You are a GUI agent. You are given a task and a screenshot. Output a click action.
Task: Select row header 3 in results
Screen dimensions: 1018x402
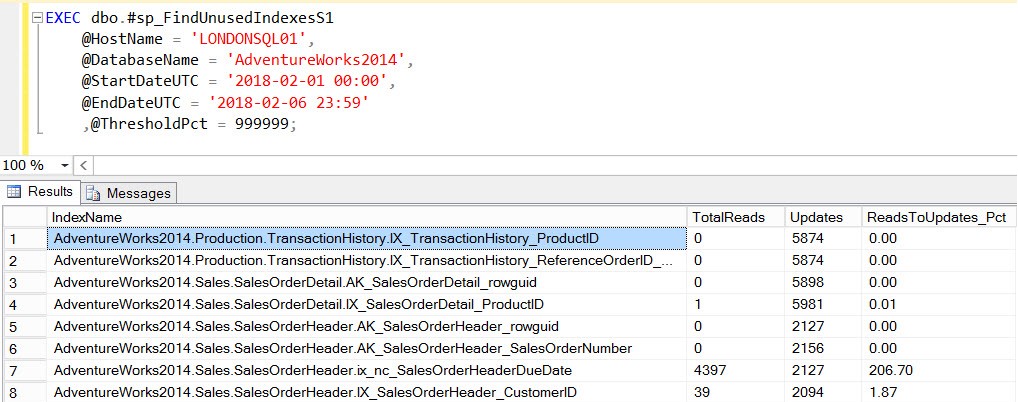[x=25, y=283]
